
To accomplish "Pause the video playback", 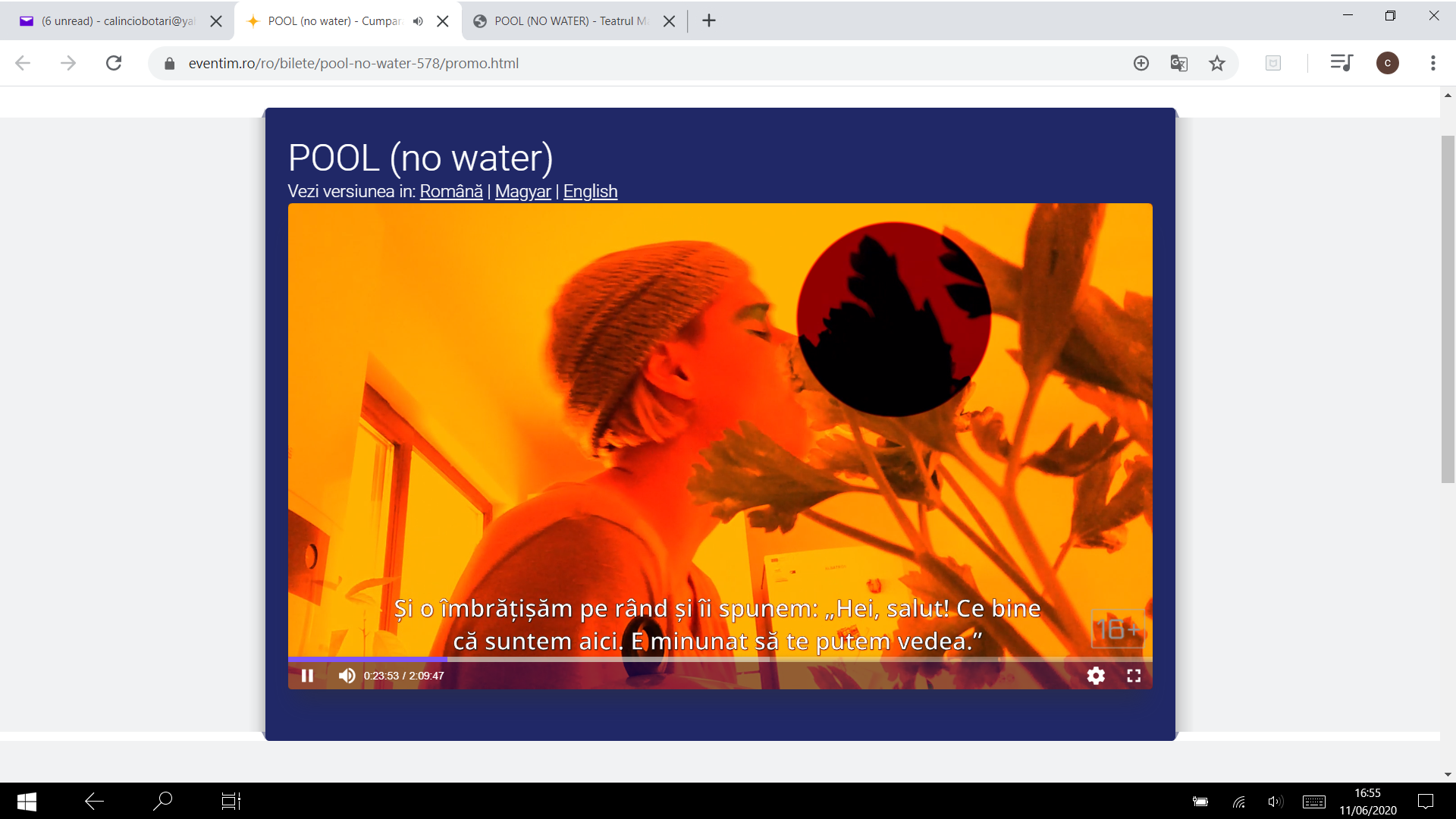I will [307, 676].
